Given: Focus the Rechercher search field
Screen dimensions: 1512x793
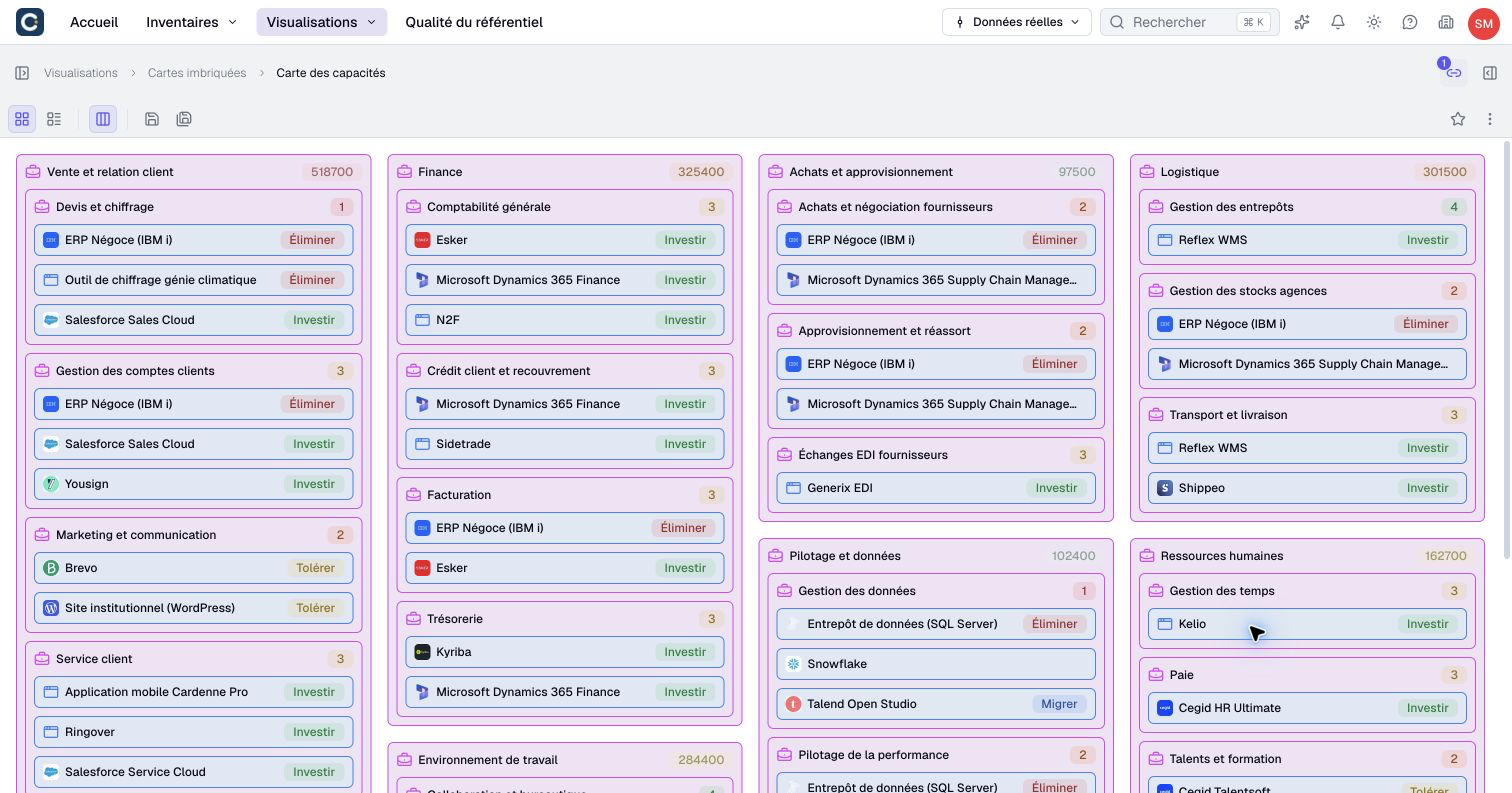Looking at the screenshot, I should 1190,22.
